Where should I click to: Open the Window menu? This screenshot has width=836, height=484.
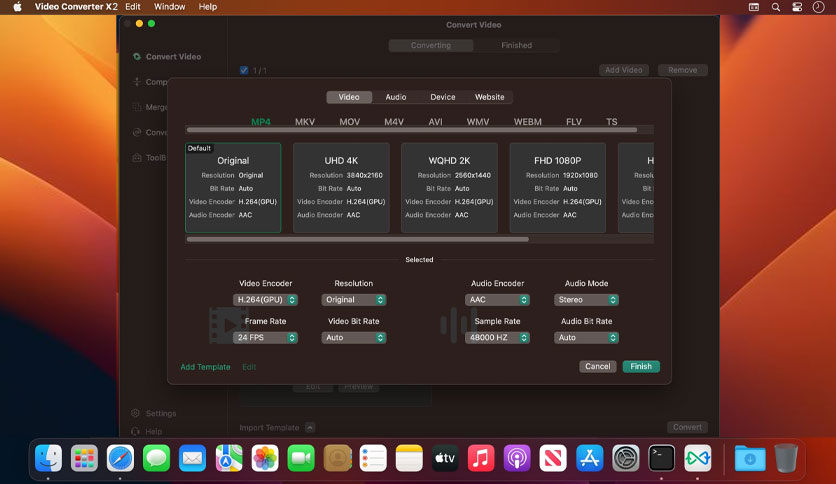click(170, 7)
